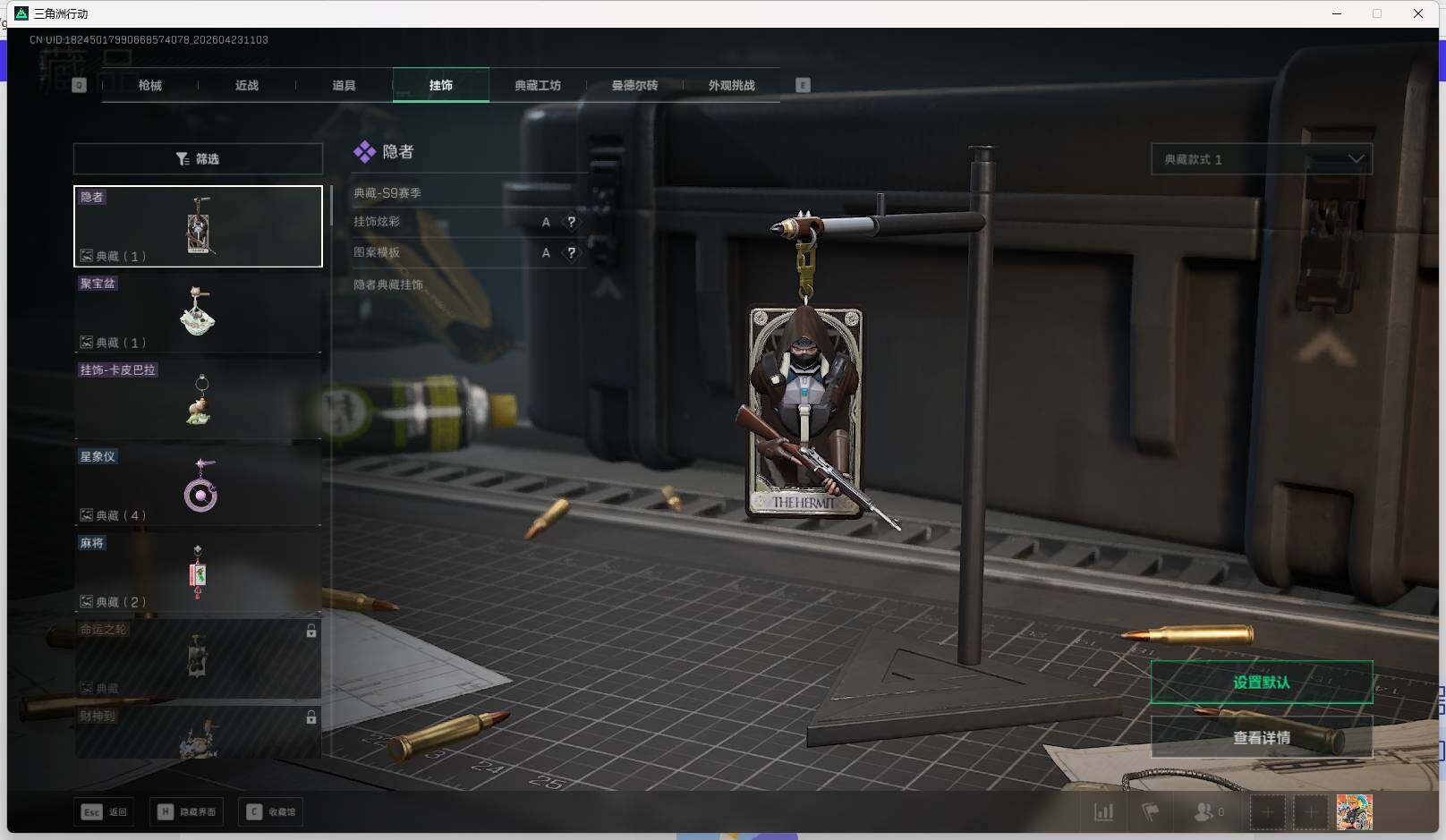
Task: Open the 曼德尔砖 tab
Action: tap(634, 85)
